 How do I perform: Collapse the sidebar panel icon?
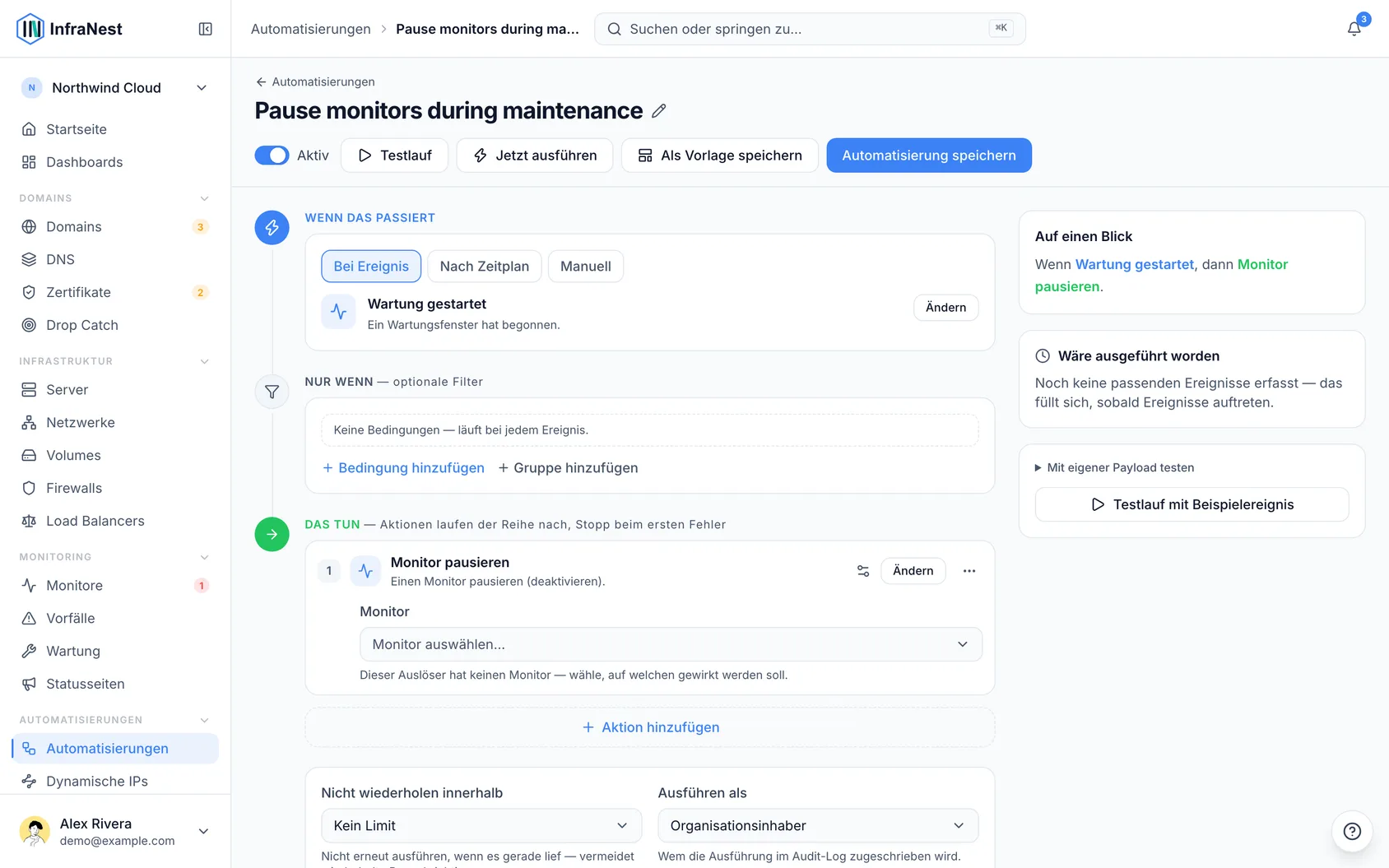tap(206, 29)
